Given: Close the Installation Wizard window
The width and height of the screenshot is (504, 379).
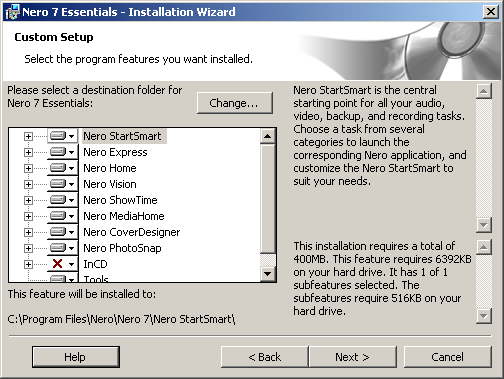Looking at the screenshot, I should [491, 12].
